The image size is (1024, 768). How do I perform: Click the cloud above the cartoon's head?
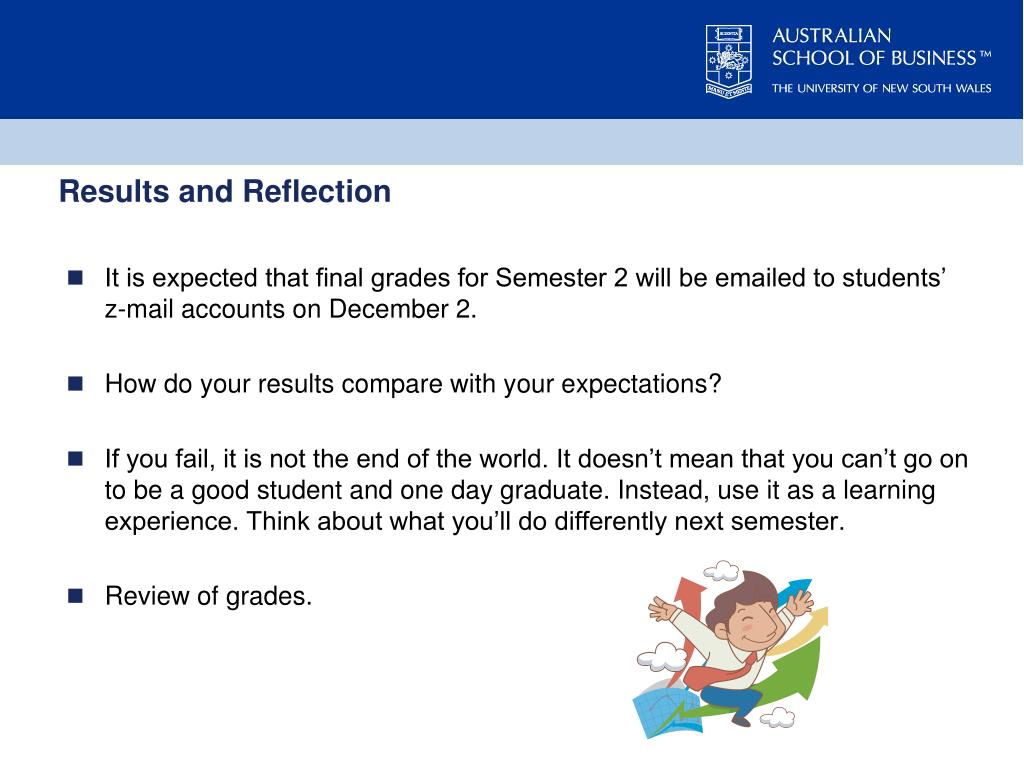point(721,571)
